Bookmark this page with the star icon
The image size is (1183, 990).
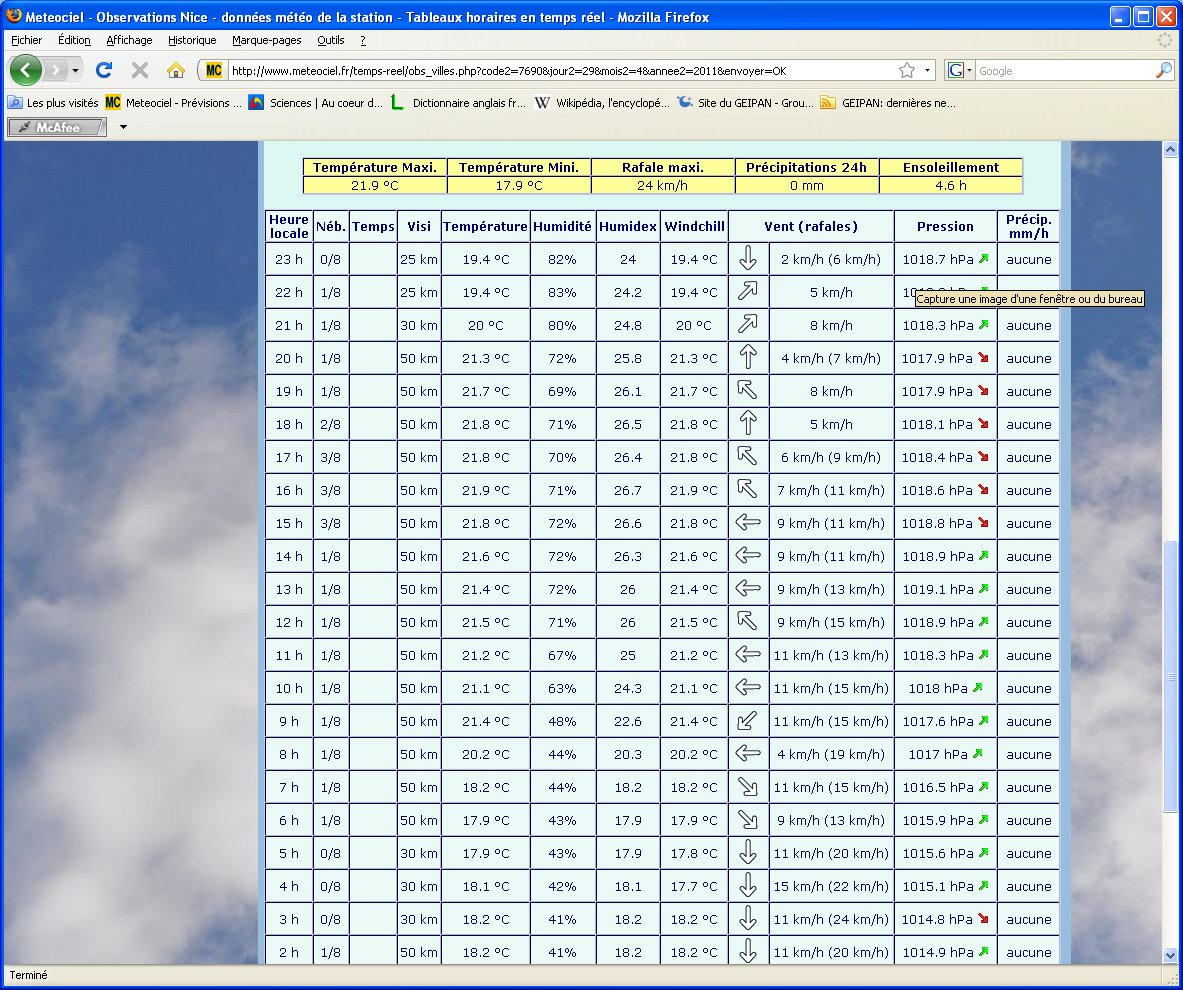[906, 70]
